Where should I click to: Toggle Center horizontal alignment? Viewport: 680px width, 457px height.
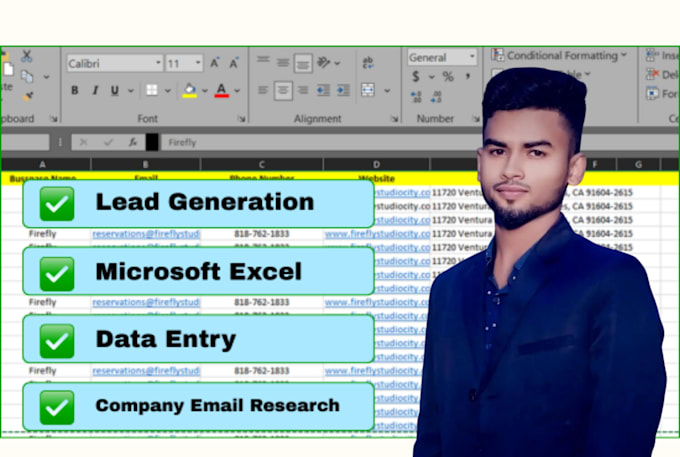[283, 91]
